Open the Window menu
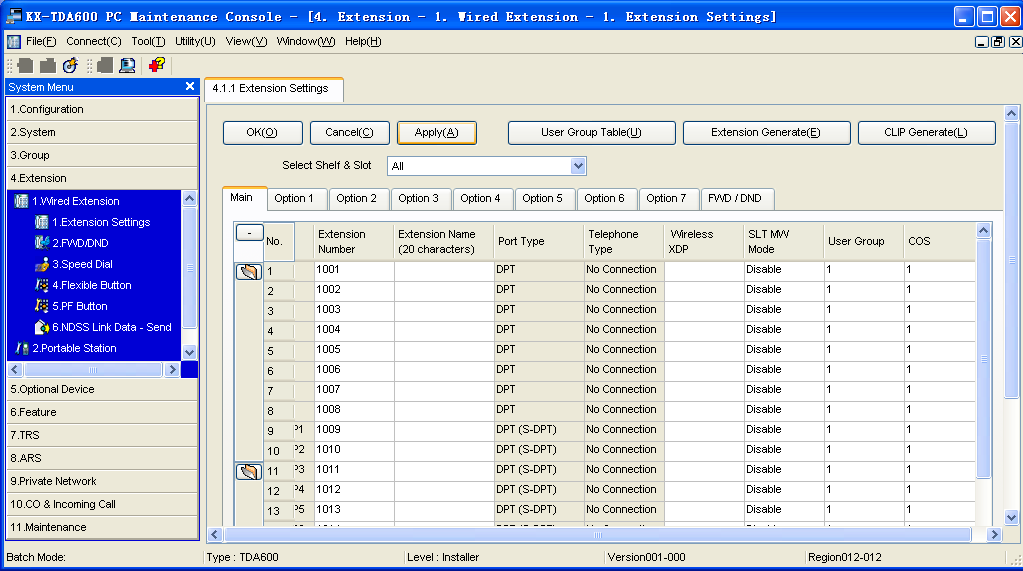 tap(305, 41)
